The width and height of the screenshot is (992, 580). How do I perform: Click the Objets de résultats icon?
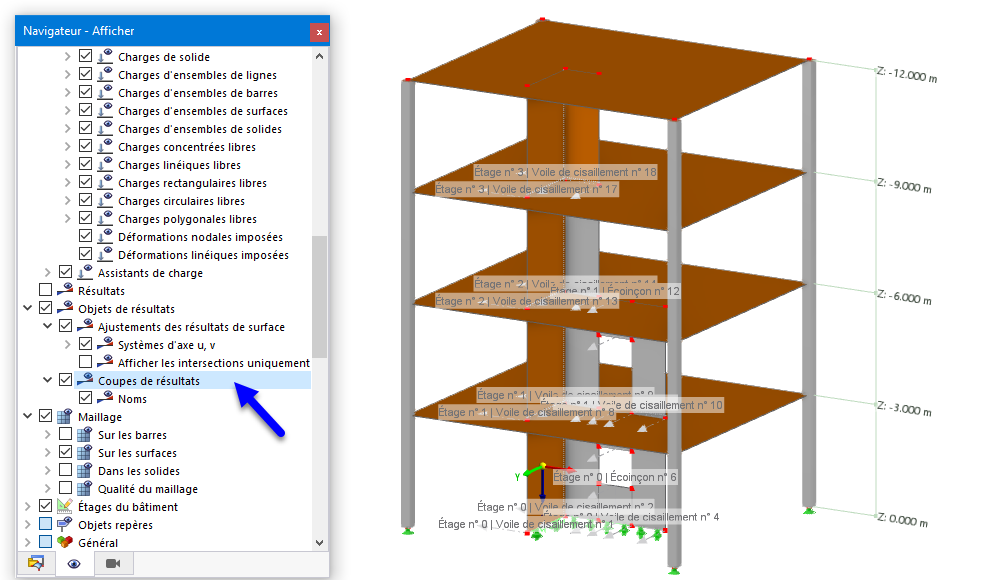point(65,308)
